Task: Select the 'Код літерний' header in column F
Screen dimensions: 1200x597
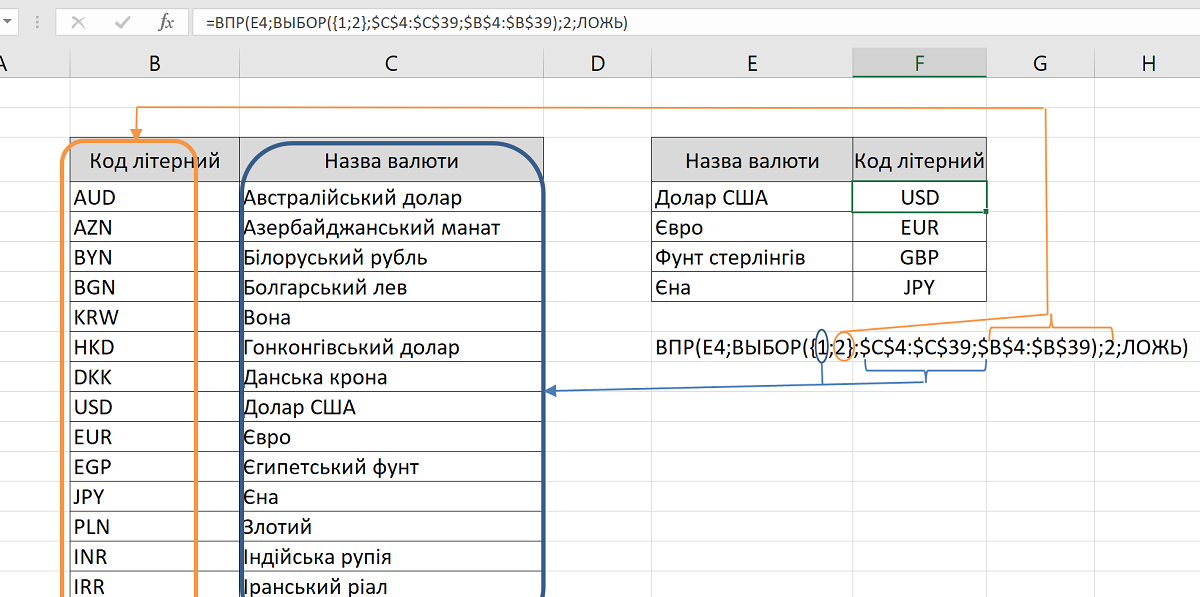Action: (919, 160)
